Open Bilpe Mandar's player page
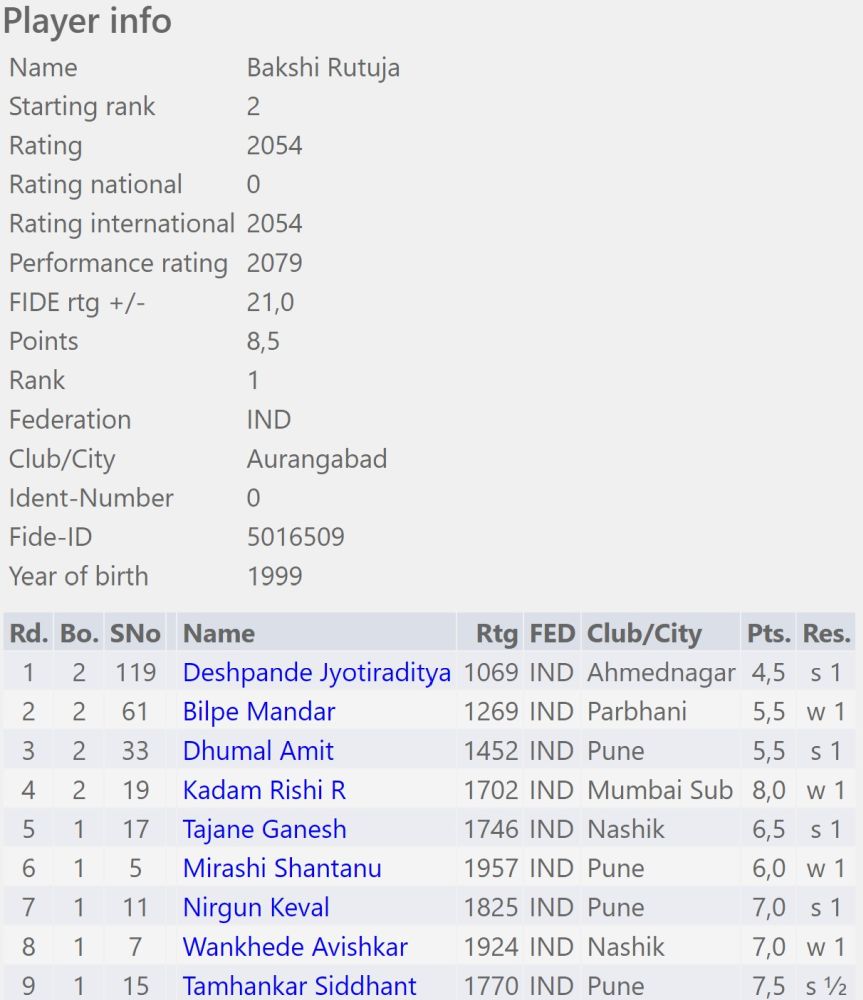 [x=258, y=712]
